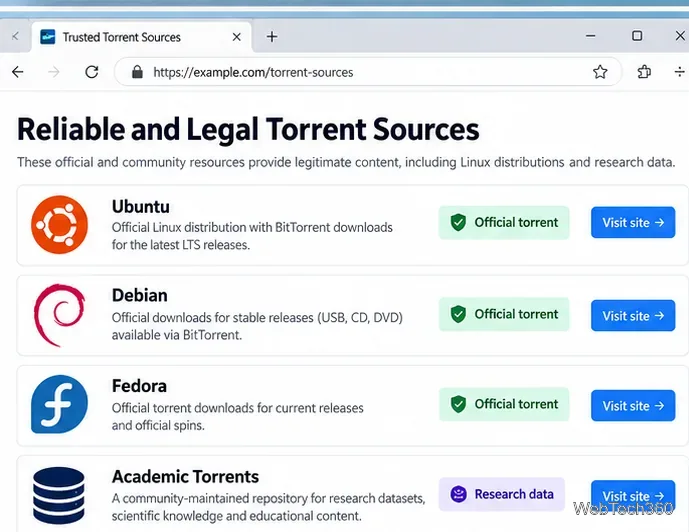Close the Trusted Torrent Sources tab
Image resolution: width=689 pixels, height=532 pixels.
[x=236, y=37]
